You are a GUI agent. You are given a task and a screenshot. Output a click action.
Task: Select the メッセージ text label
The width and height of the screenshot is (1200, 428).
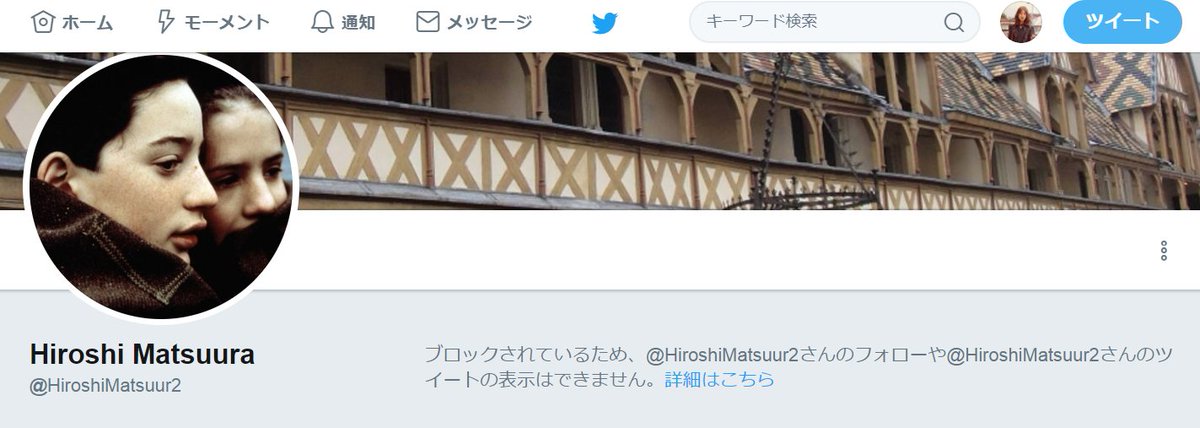[489, 22]
